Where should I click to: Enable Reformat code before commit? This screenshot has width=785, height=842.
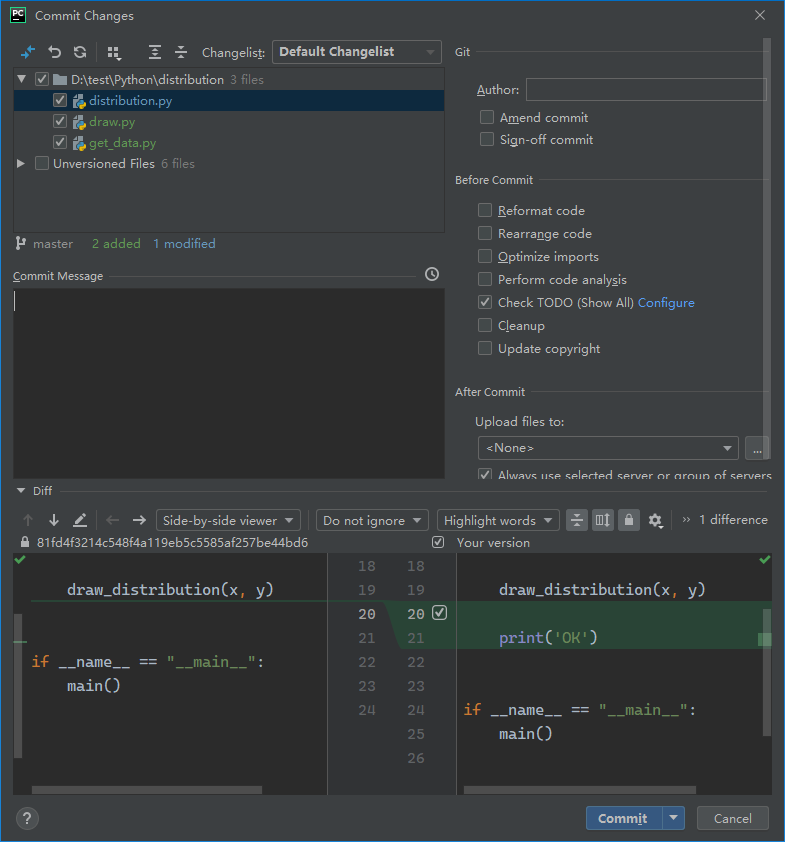[485, 210]
